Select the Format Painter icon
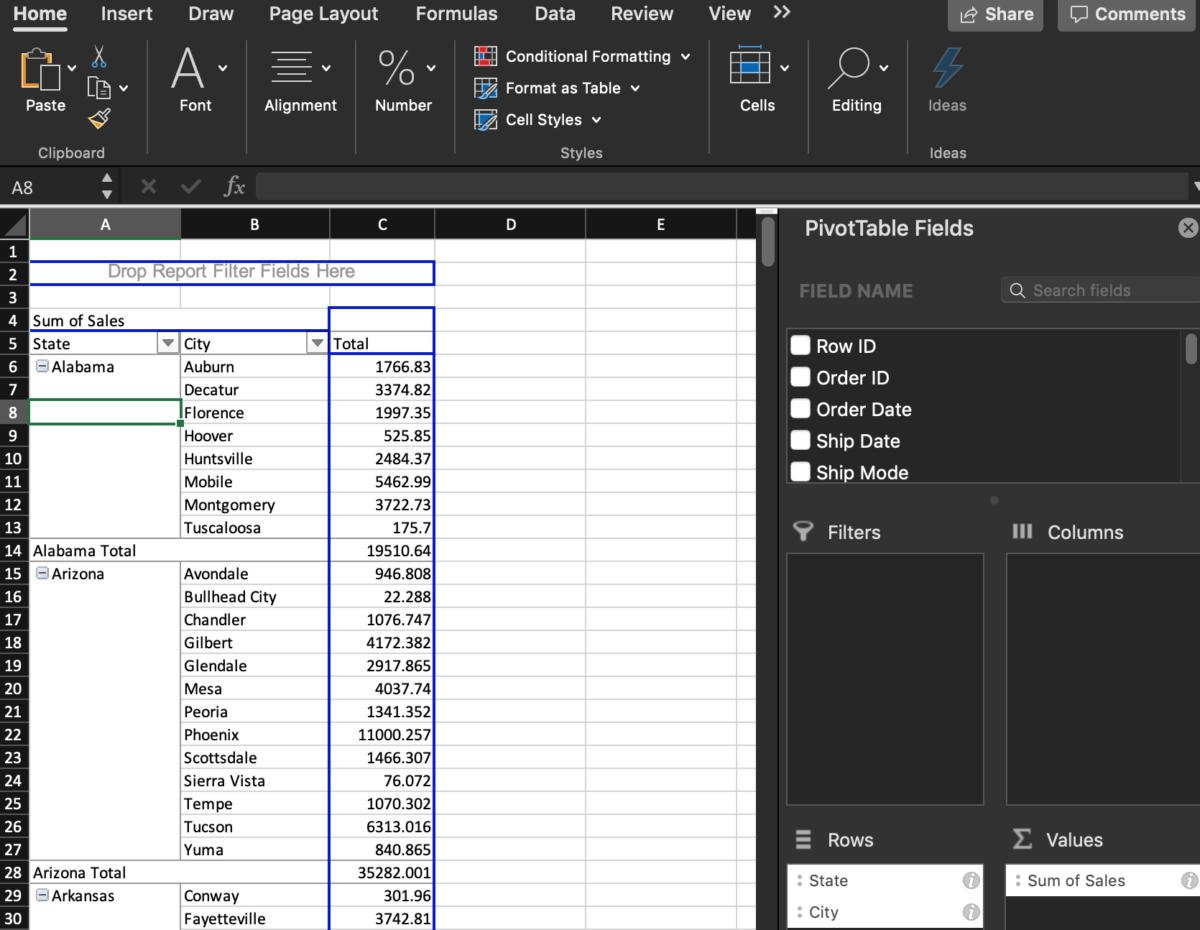Image resolution: width=1200 pixels, height=930 pixels. tap(100, 119)
